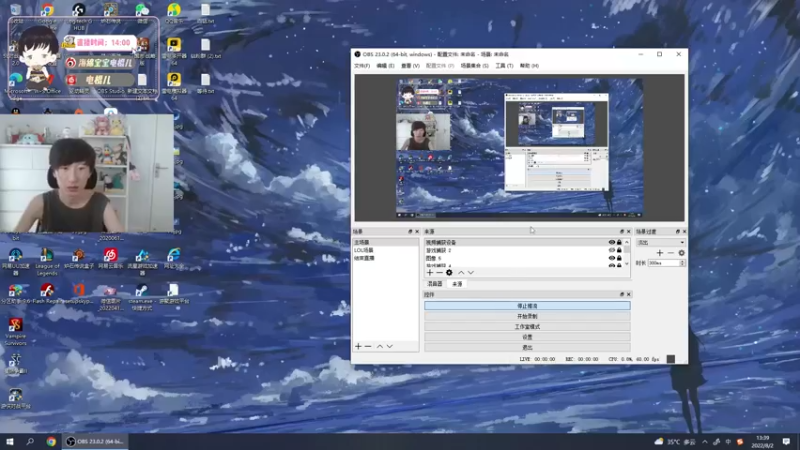Open NetEase Cloud Music desktop shortcut

[x=110, y=258]
